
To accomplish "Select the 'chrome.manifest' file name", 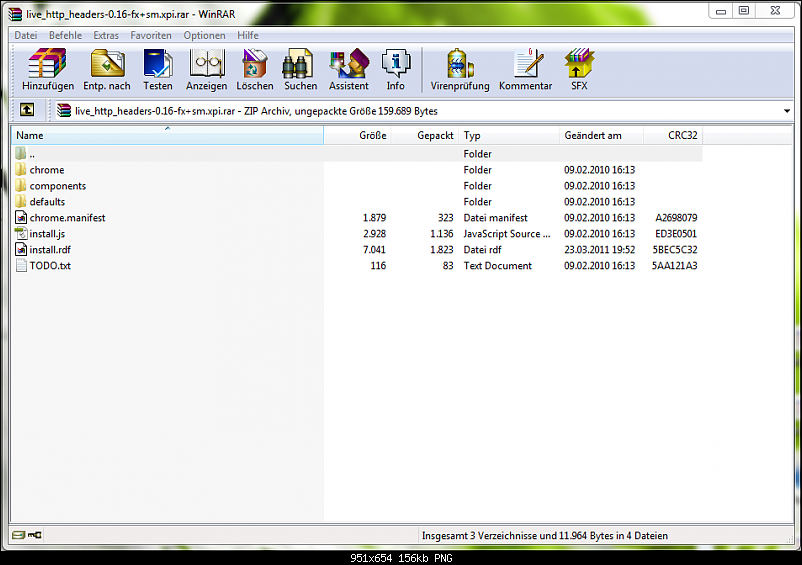I will point(68,218).
